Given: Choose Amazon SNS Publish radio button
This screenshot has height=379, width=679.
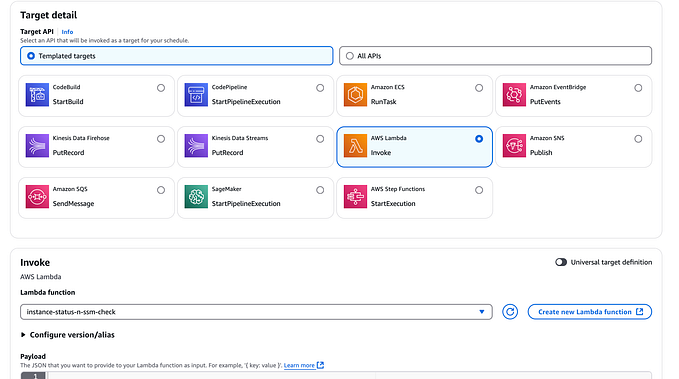Looking at the screenshot, I should click(x=638, y=139).
